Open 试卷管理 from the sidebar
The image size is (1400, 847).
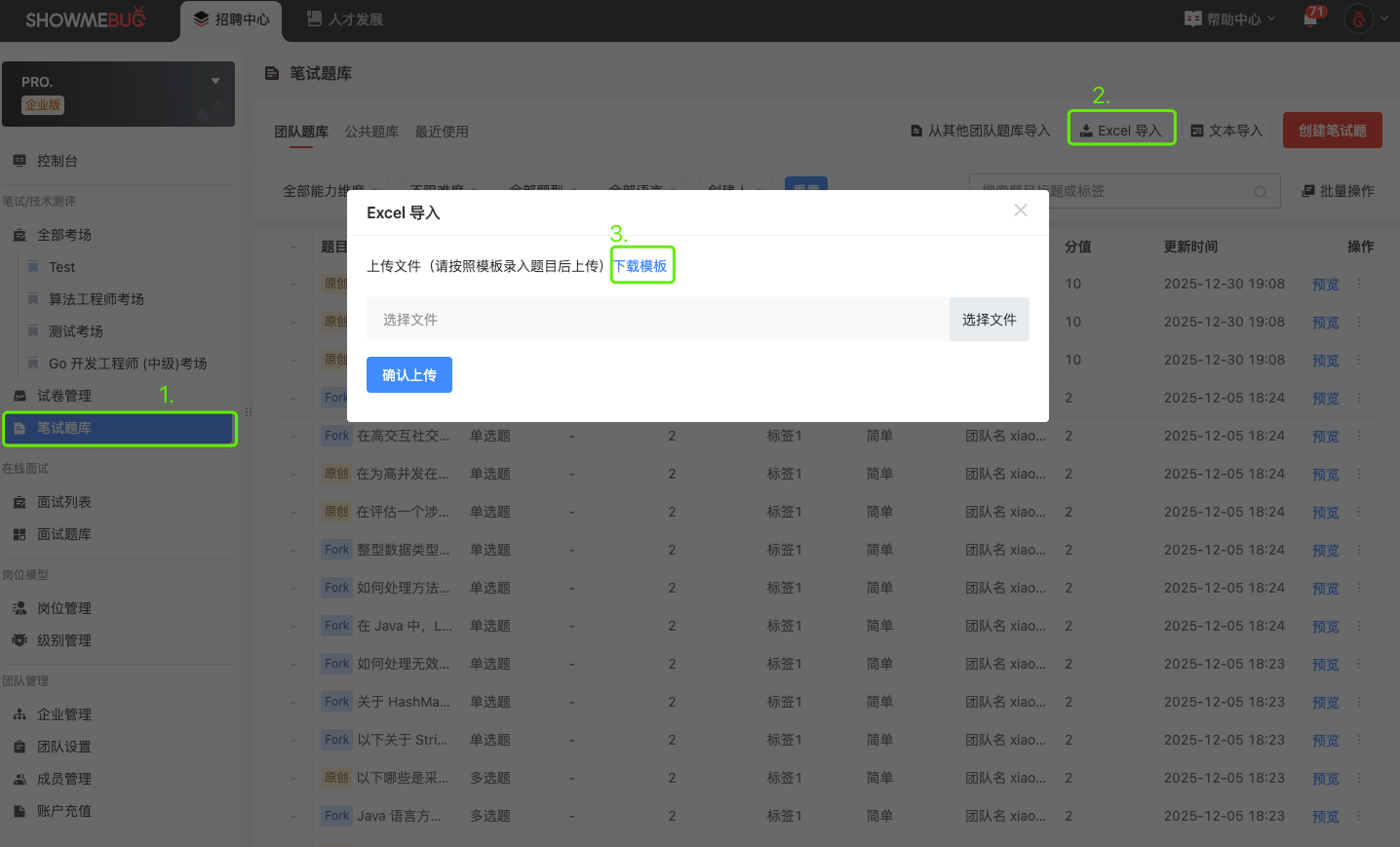tap(63, 396)
